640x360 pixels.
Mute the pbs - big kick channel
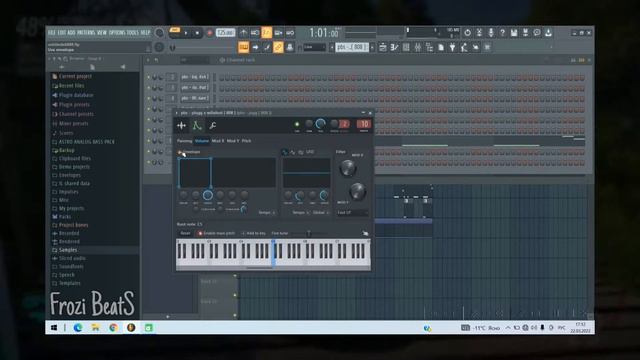click(149, 77)
